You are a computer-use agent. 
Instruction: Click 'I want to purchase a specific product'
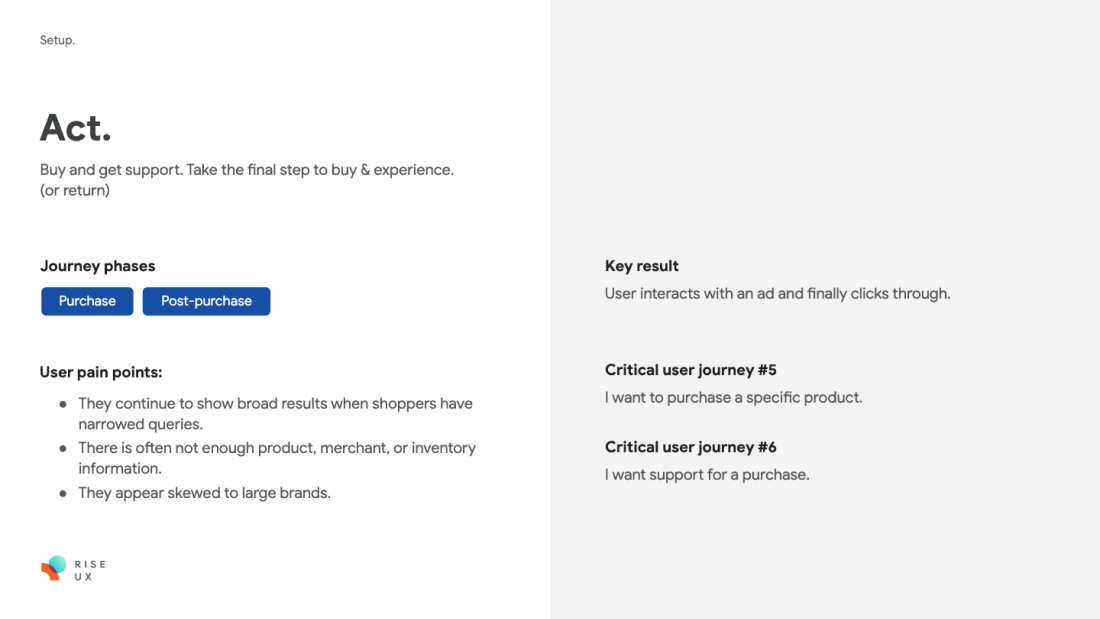click(734, 397)
